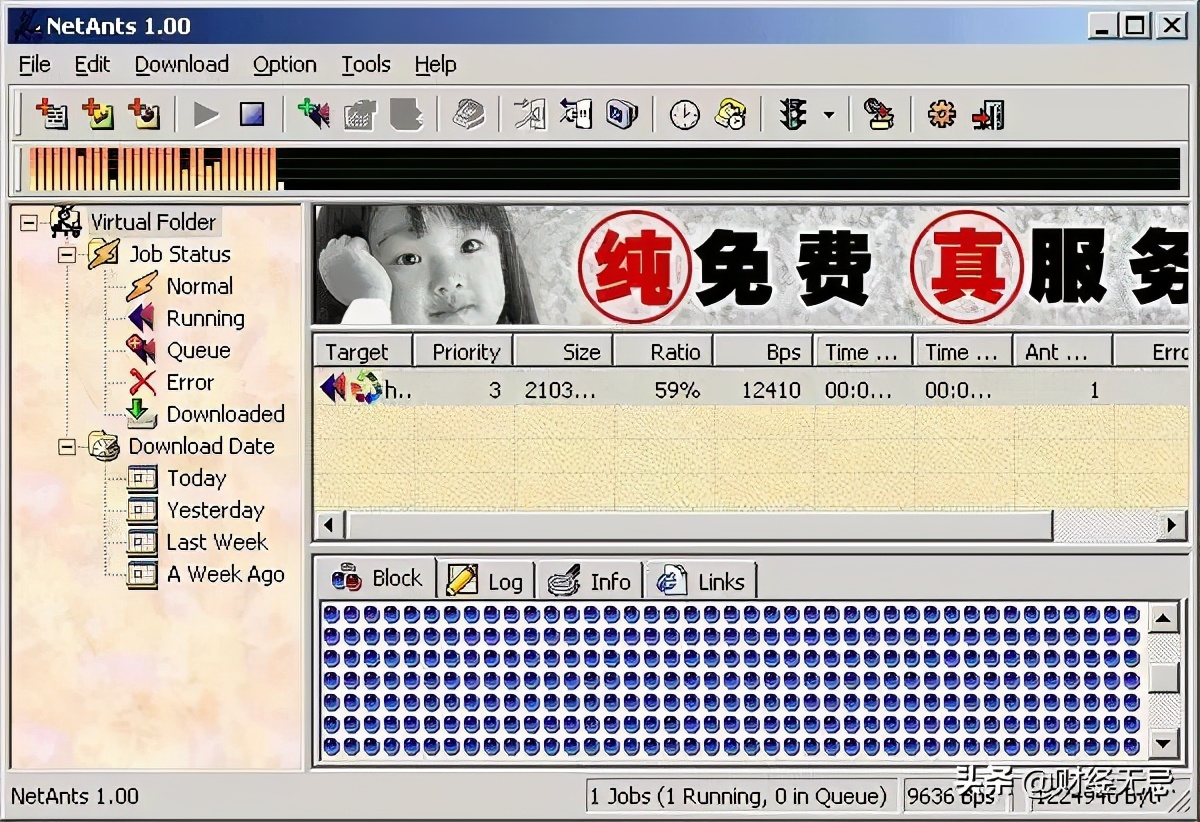Viewport: 1200px width, 822px height.
Task: Sort job list by Ratio column
Action: pyautogui.click(x=663, y=352)
